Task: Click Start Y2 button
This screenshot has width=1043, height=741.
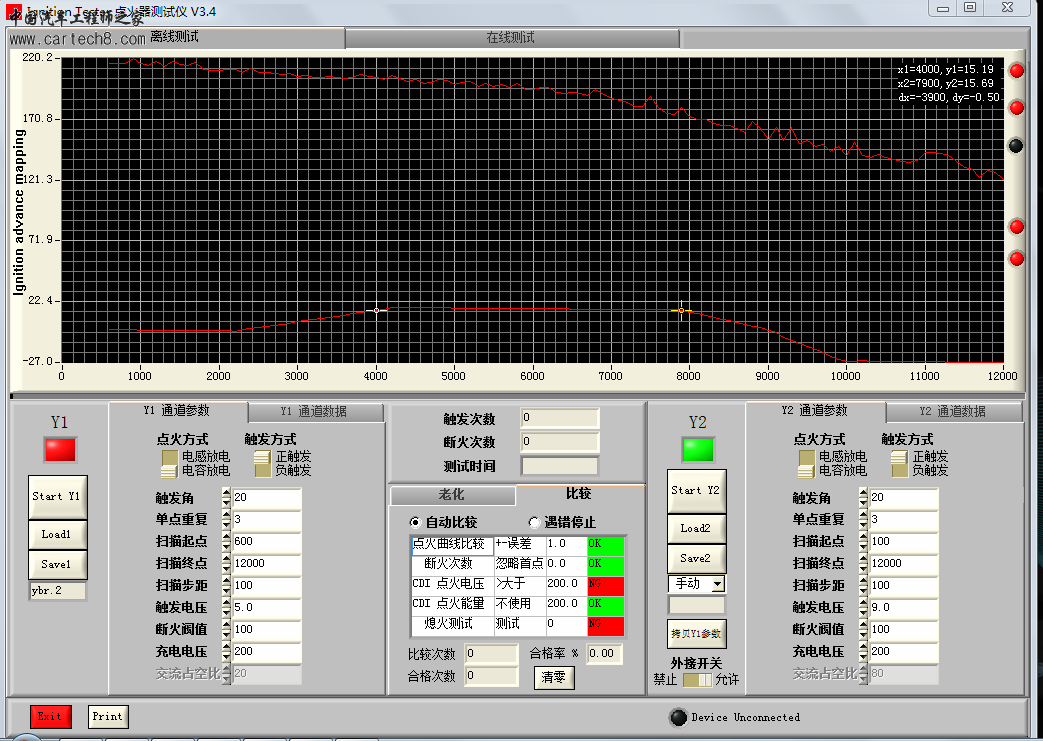Action: pos(696,491)
